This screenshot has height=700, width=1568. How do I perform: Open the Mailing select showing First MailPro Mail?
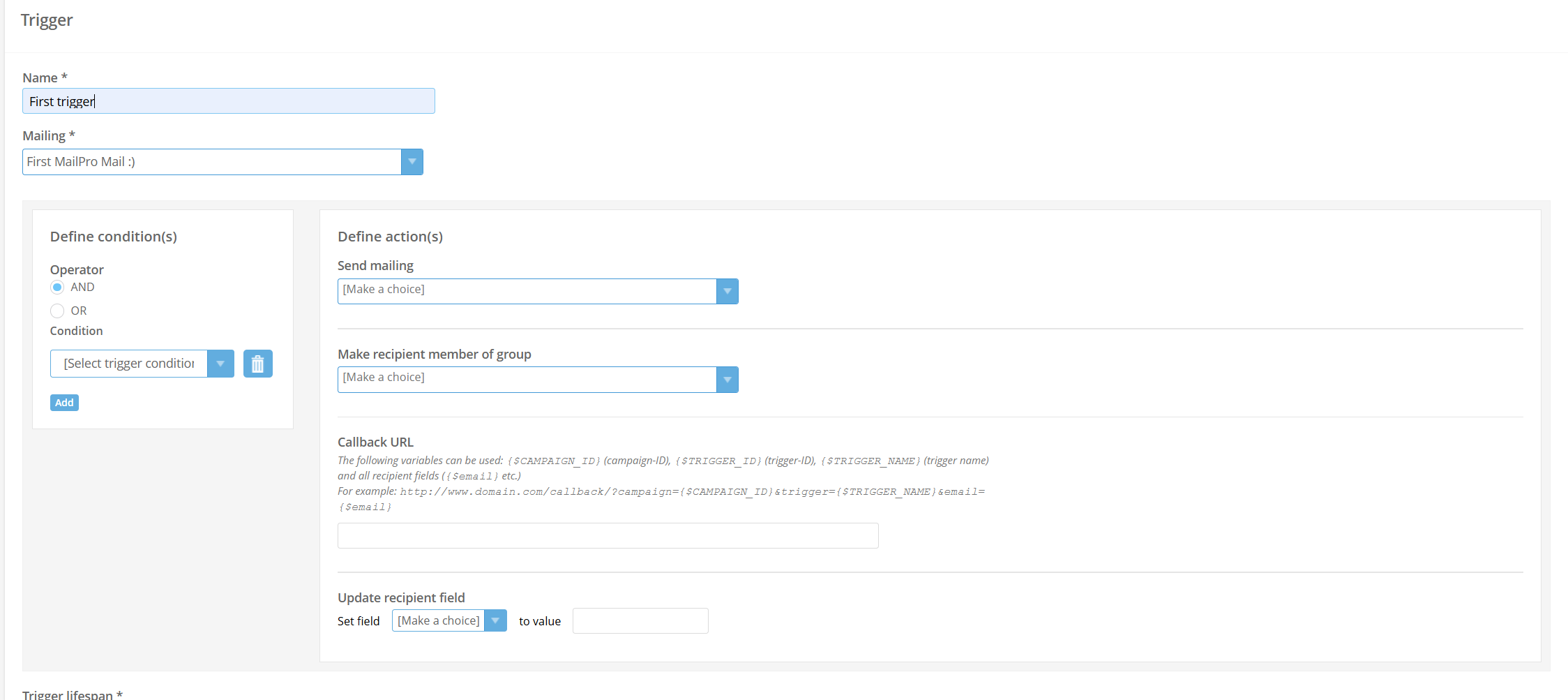212,162
